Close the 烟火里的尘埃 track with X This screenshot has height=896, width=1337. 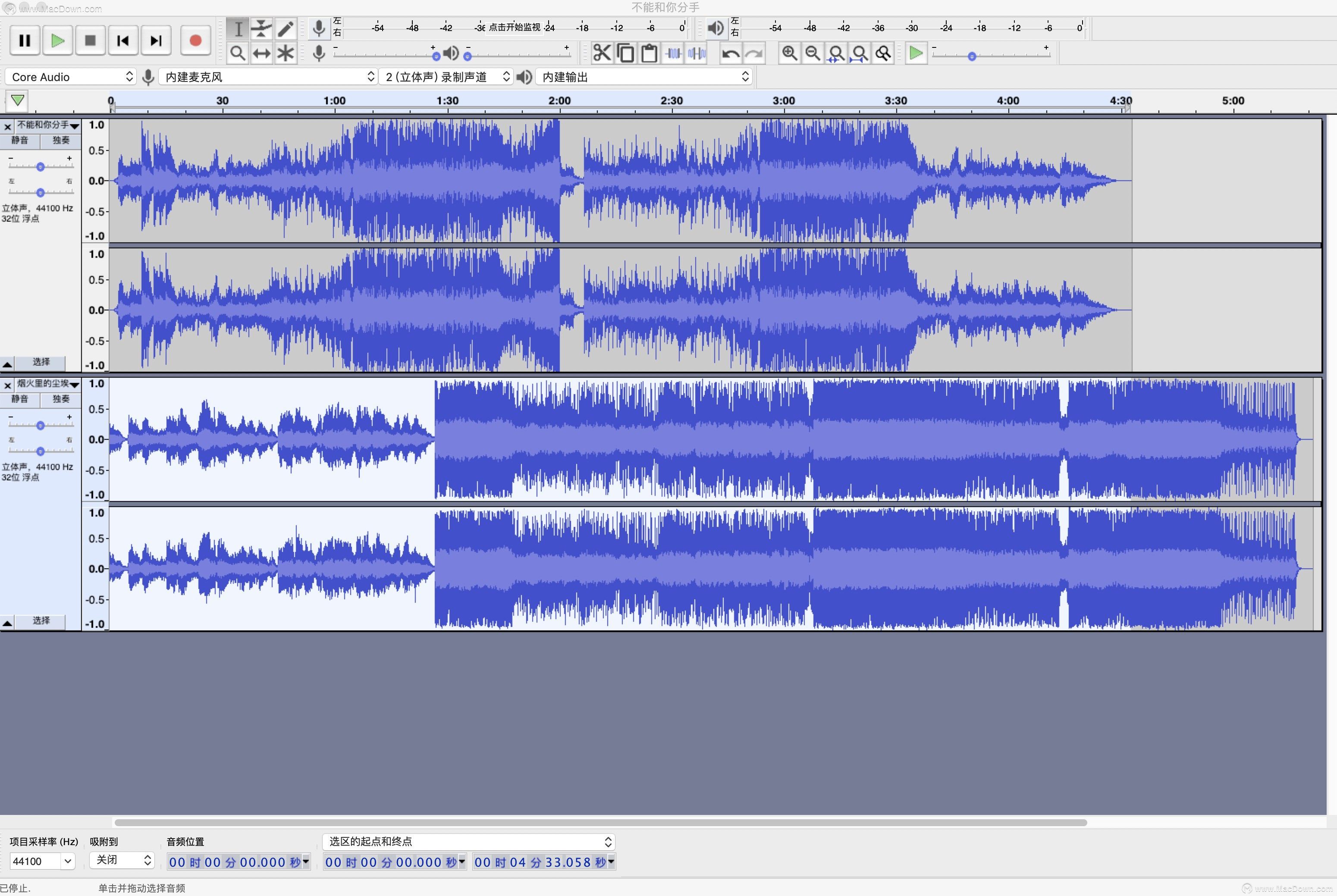[7, 386]
